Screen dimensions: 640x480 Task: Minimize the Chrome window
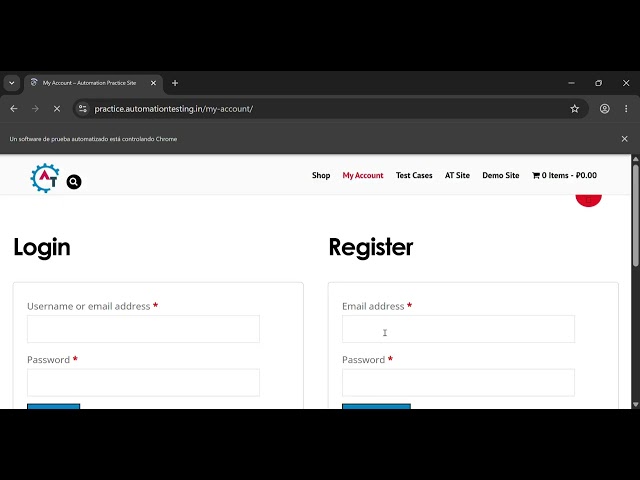(x=571, y=83)
